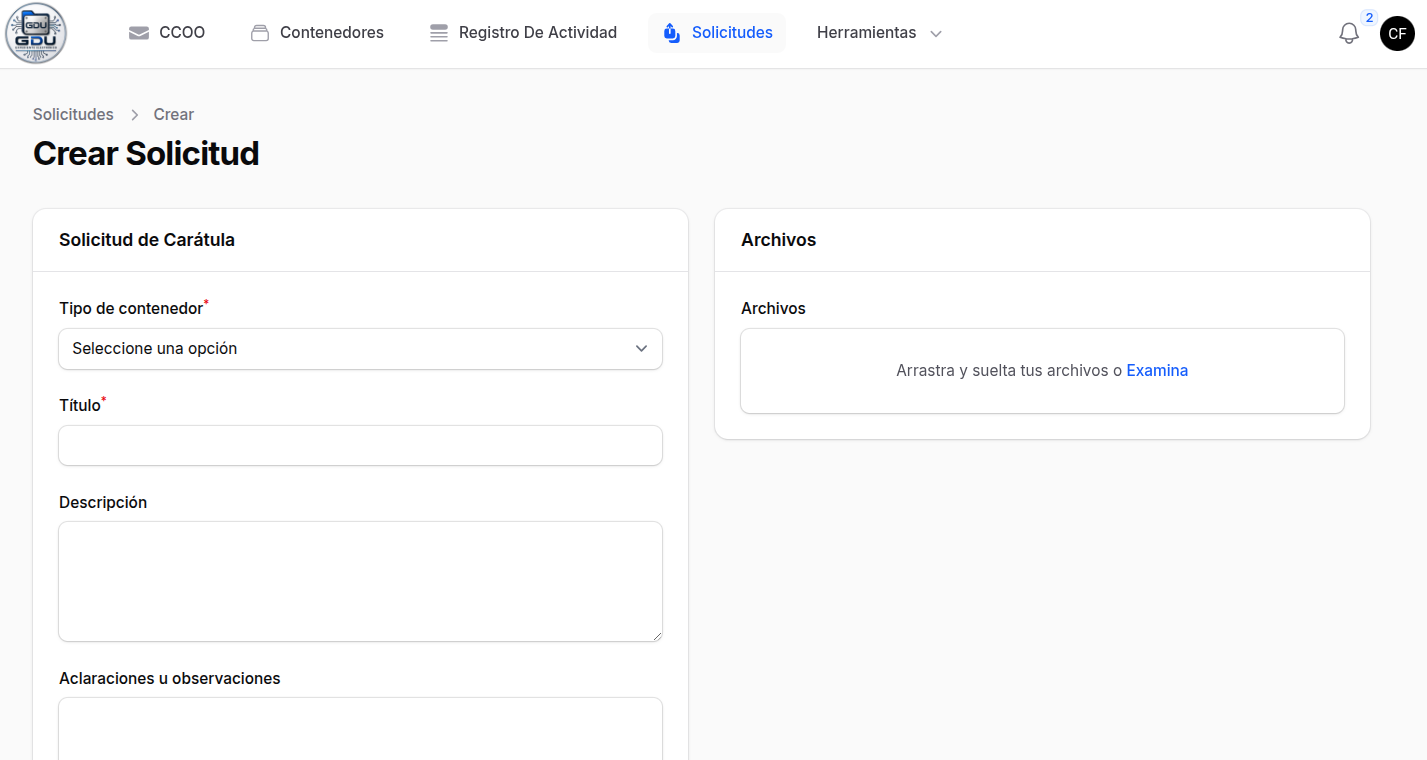Click the Archivos upload drop zone
Image resolution: width=1427 pixels, height=760 pixels.
coord(1042,371)
